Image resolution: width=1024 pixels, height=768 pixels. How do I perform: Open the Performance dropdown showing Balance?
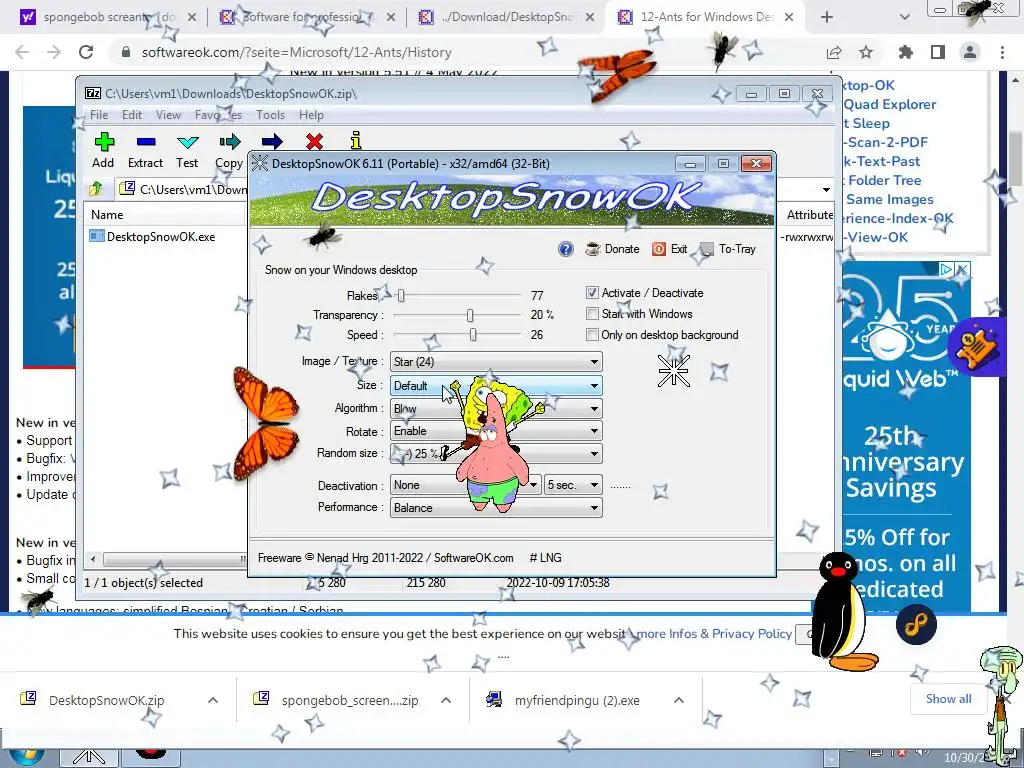click(496, 507)
